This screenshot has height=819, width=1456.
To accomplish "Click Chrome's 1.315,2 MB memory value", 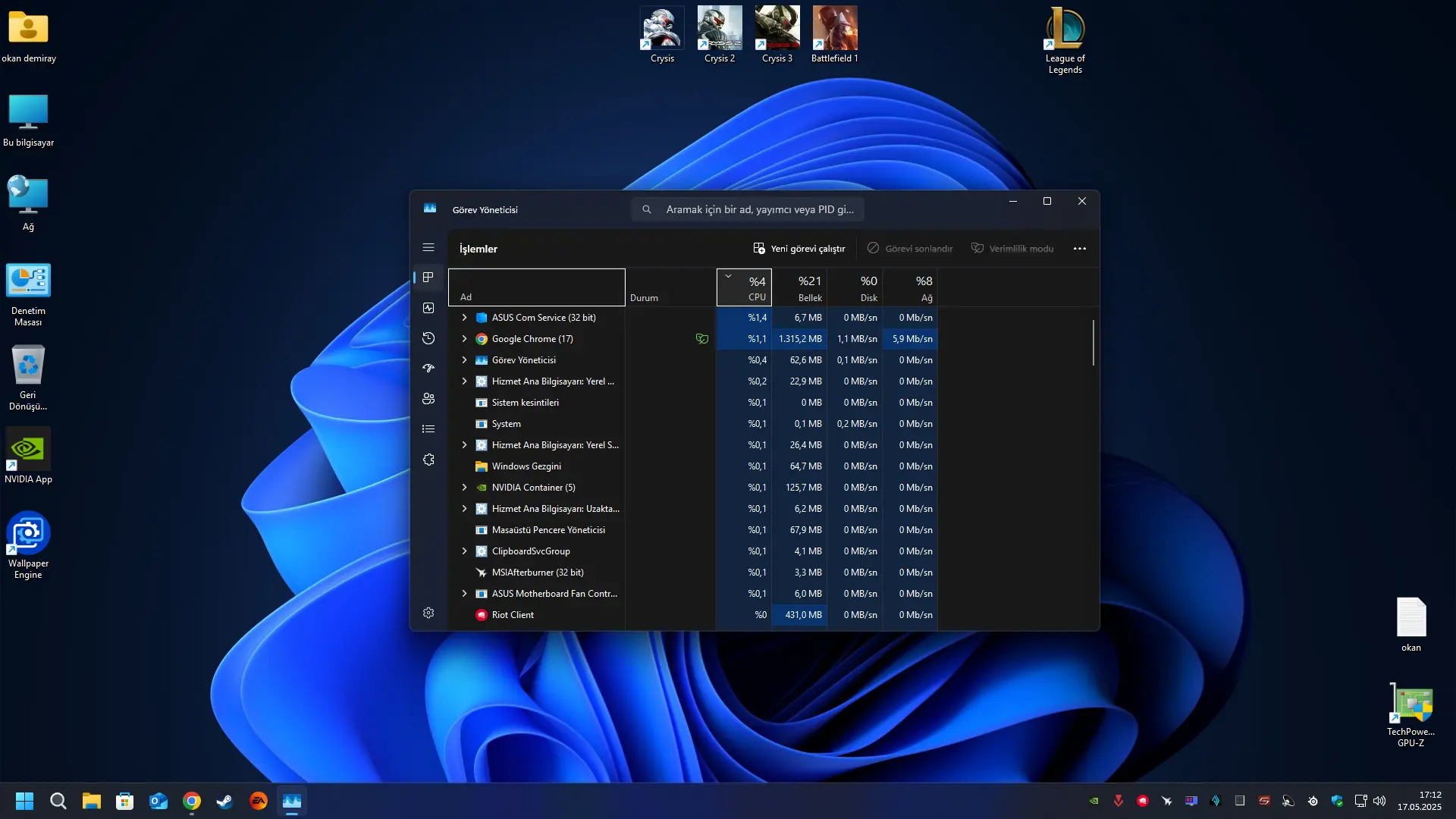I will click(799, 339).
